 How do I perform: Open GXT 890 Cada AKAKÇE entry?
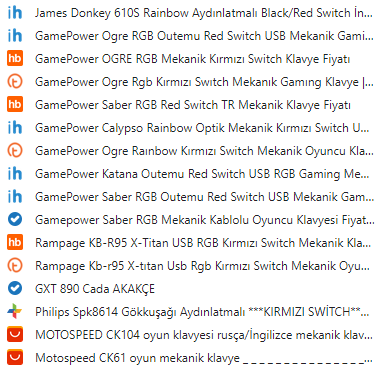190,289
